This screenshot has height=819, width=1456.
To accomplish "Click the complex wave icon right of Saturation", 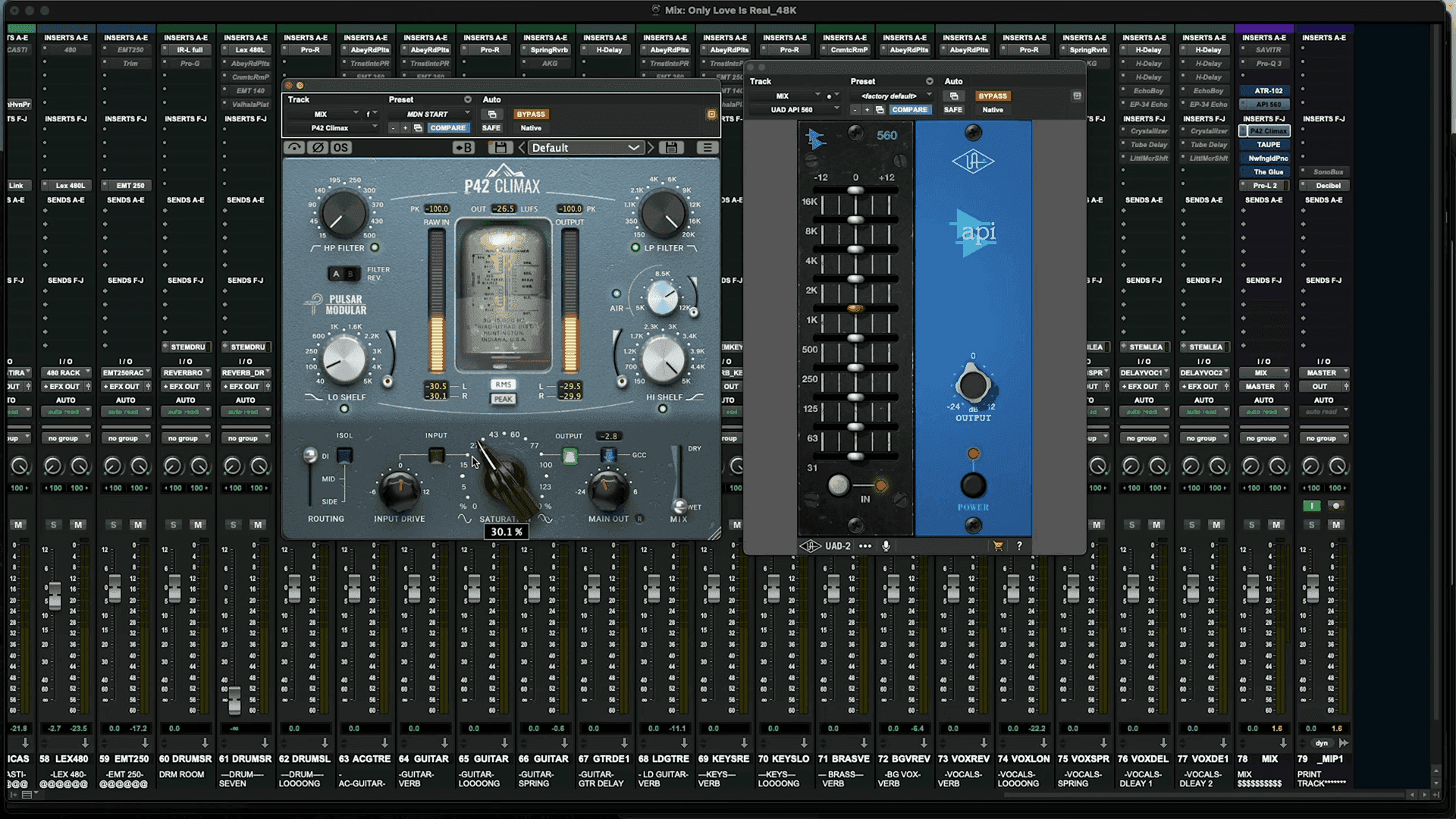I will coord(545,519).
